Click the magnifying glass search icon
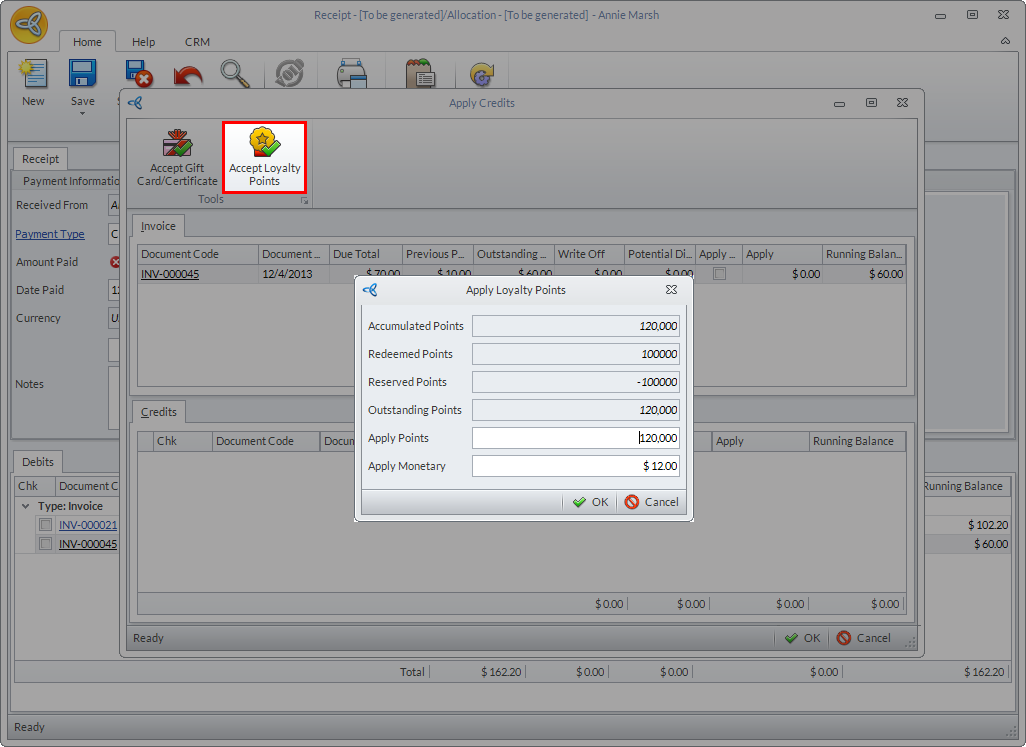 235,75
